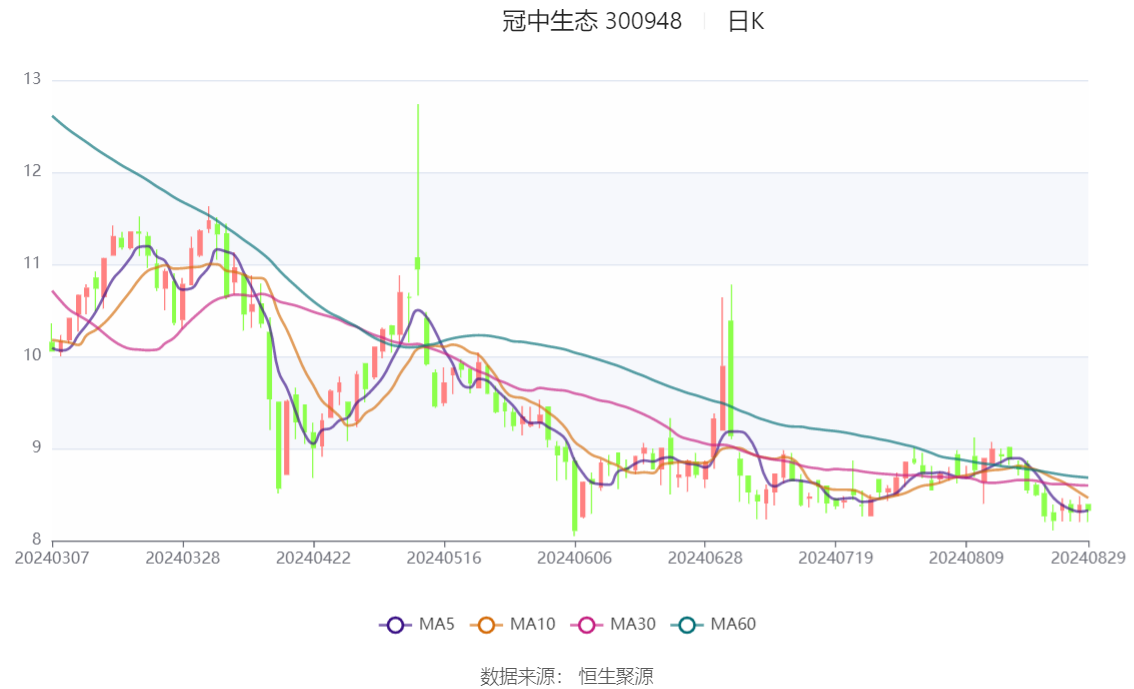Click the chart title 冠中生态 300948
Viewport: 1134px width, 689px height.
click(x=592, y=22)
